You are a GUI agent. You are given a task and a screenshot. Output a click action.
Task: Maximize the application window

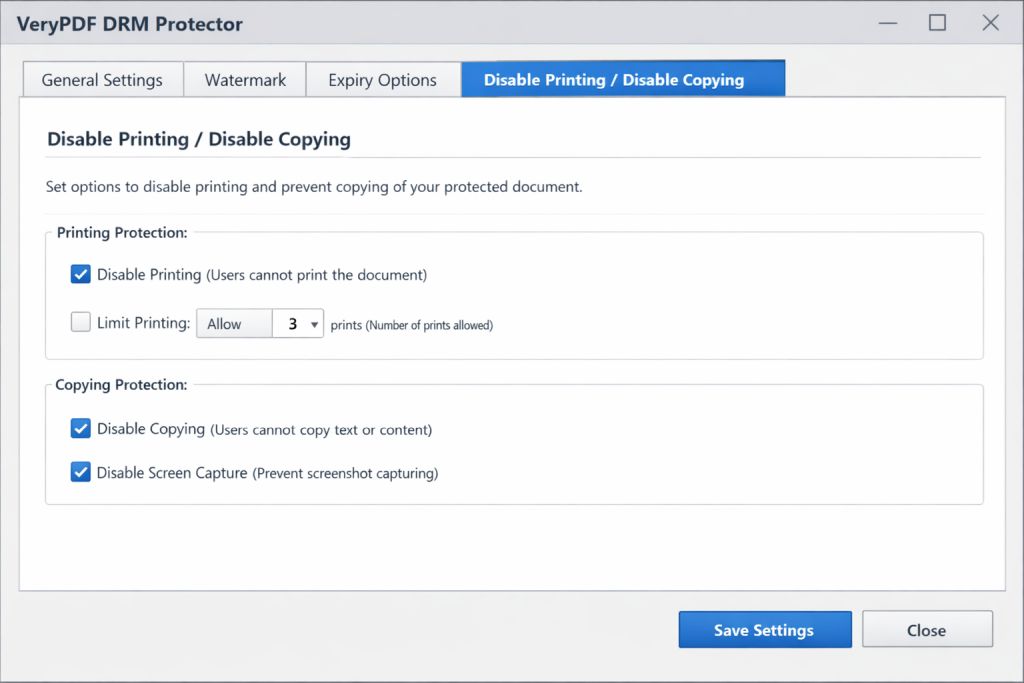tap(938, 22)
